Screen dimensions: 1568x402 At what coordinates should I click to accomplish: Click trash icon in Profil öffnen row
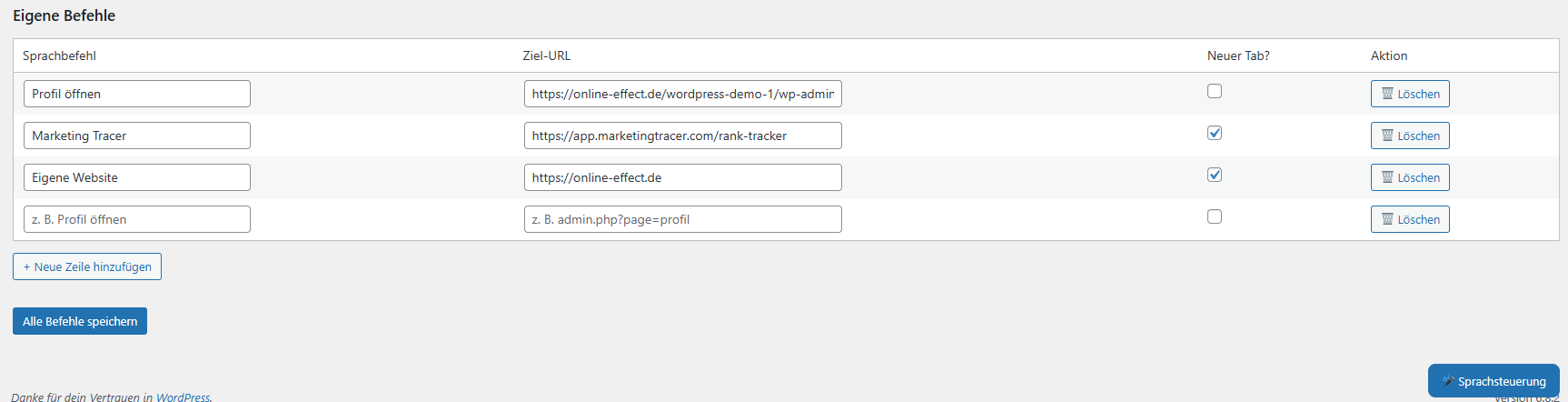click(x=1387, y=94)
